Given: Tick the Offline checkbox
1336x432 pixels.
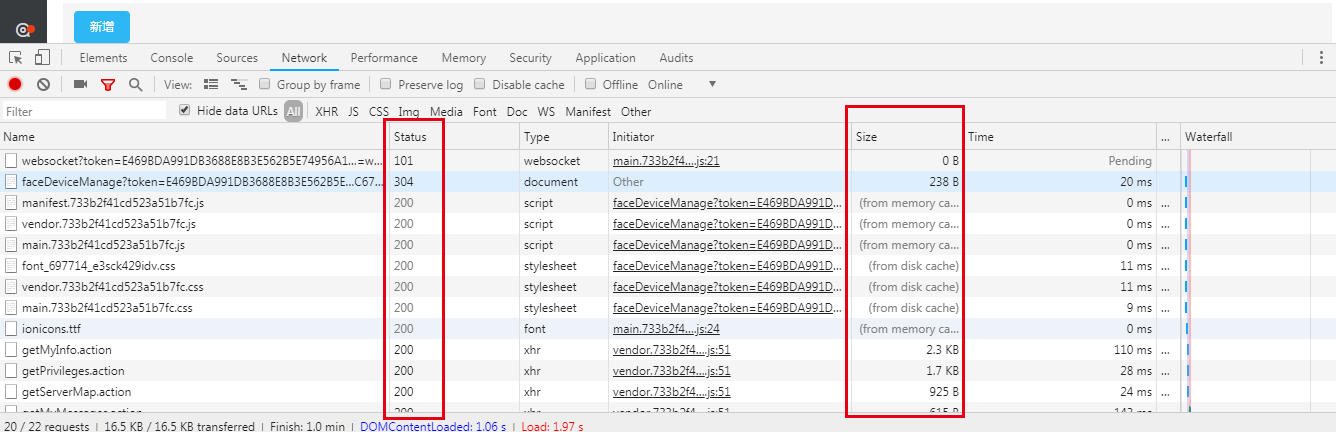Looking at the screenshot, I should 591,85.
